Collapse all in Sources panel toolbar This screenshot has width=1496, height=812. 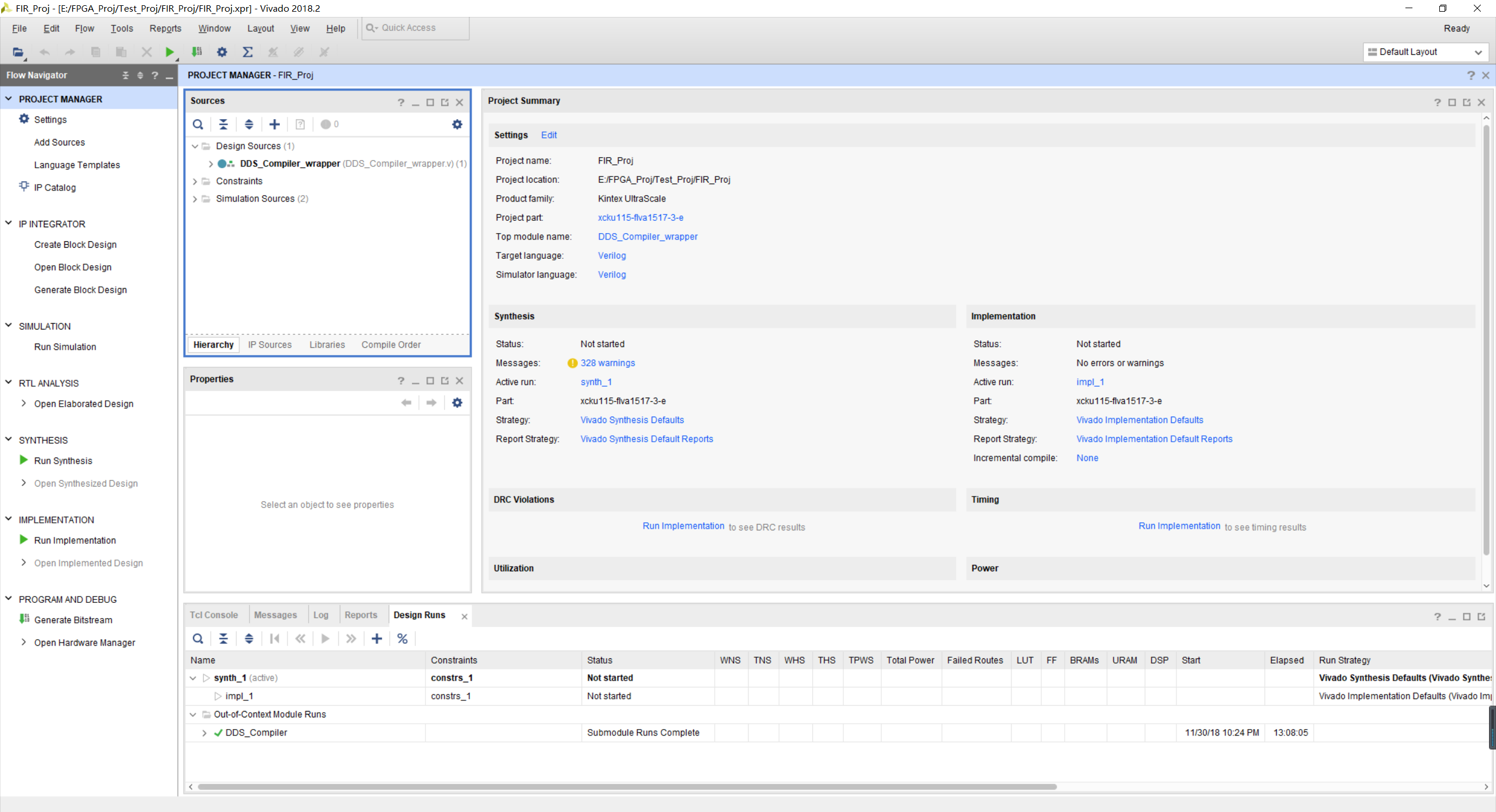tap(223, 124)
